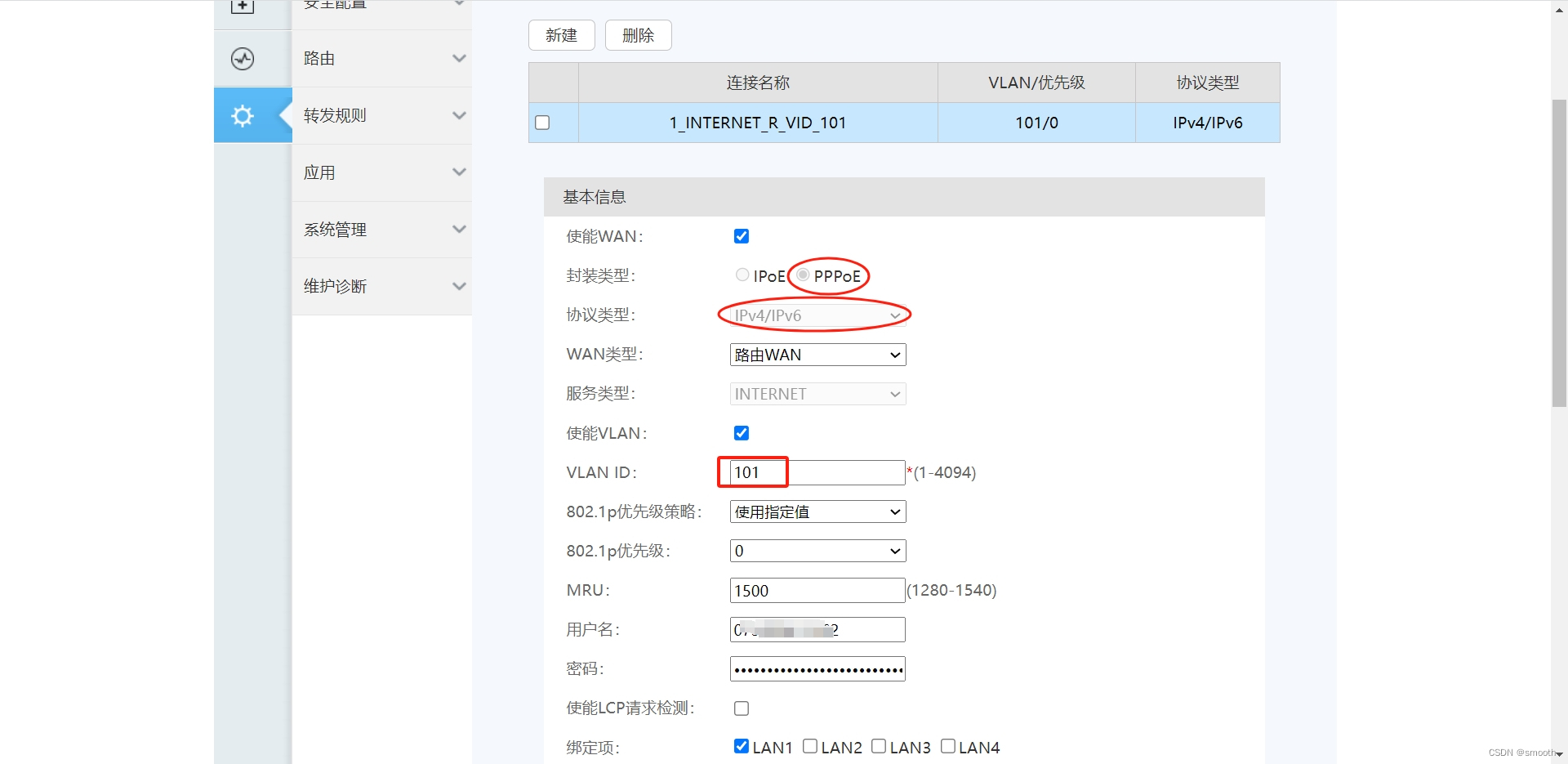This screenshot has height=764, width=1568.
Task: Open the diagnostics waveform icon in sidebar
Action: click(x=242, y=58)
